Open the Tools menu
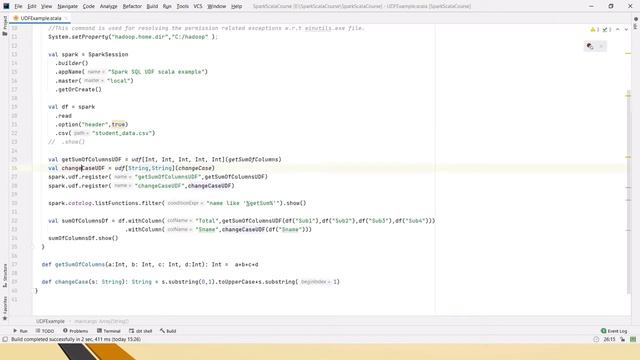This screenshot has width=640, height=360. pos(182,6)
